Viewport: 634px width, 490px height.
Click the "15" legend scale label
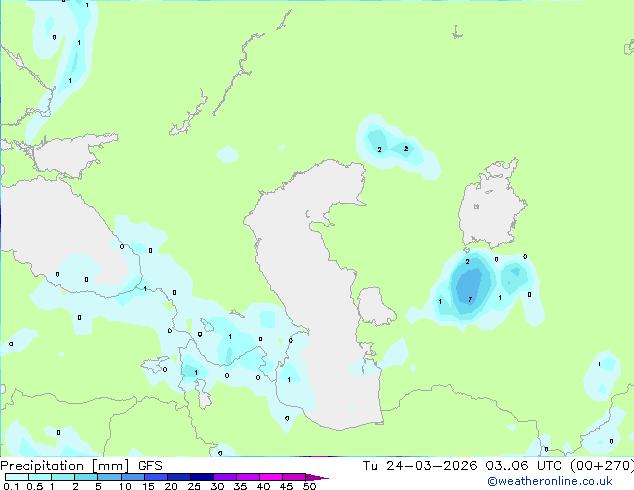pos(148,486)
